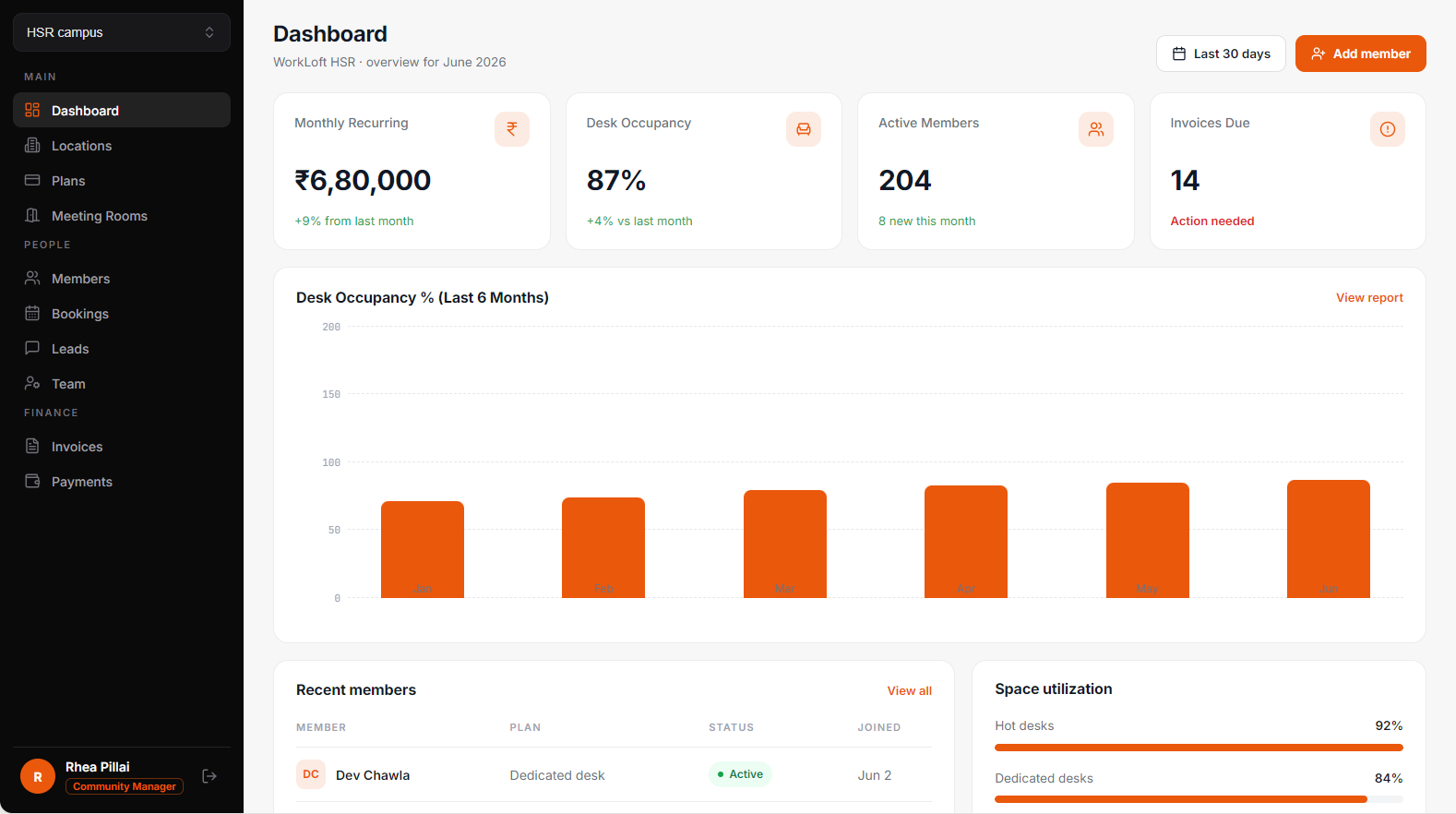1456x814 pixels.
Task: Open Leads from sidebar
Action: [x=122, y=348]
